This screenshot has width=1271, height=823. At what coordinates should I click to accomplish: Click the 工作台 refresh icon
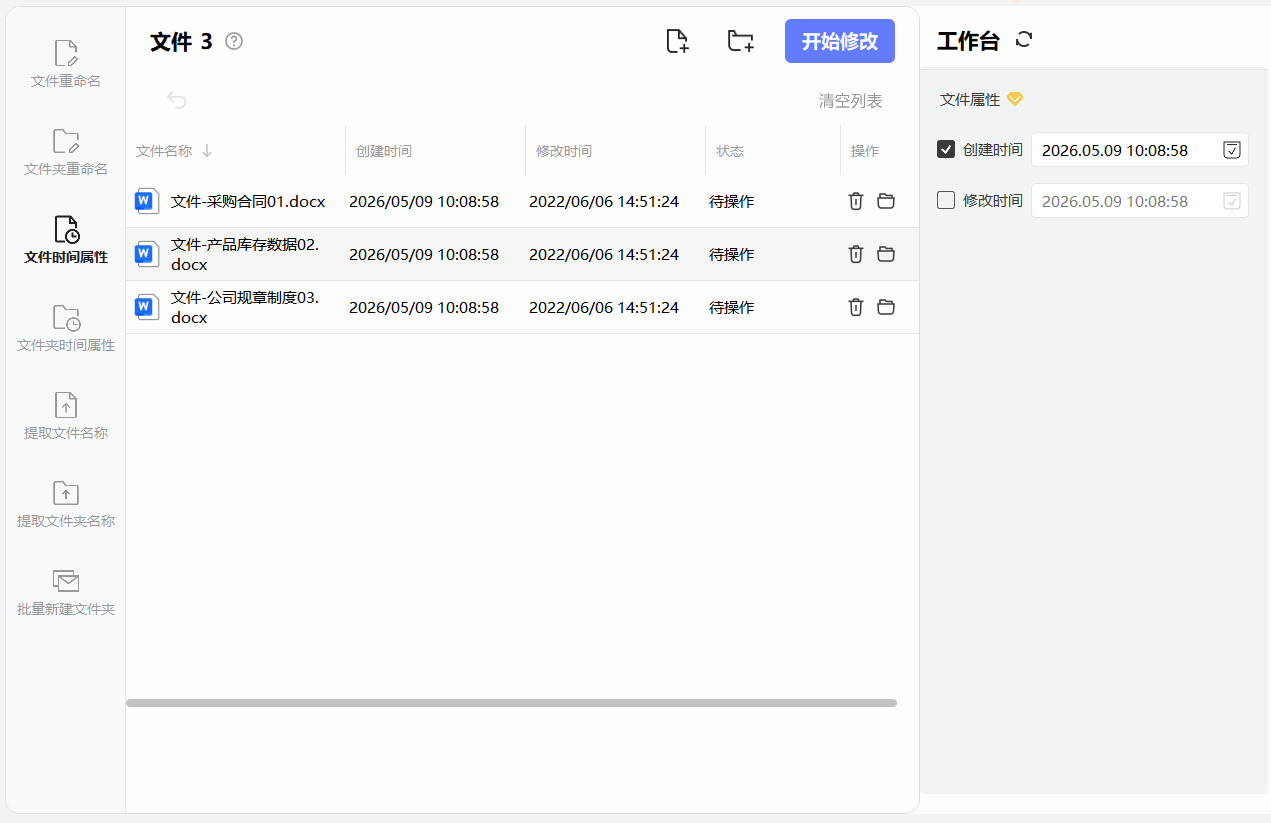pyautogui.click(x=1024, y=40)
